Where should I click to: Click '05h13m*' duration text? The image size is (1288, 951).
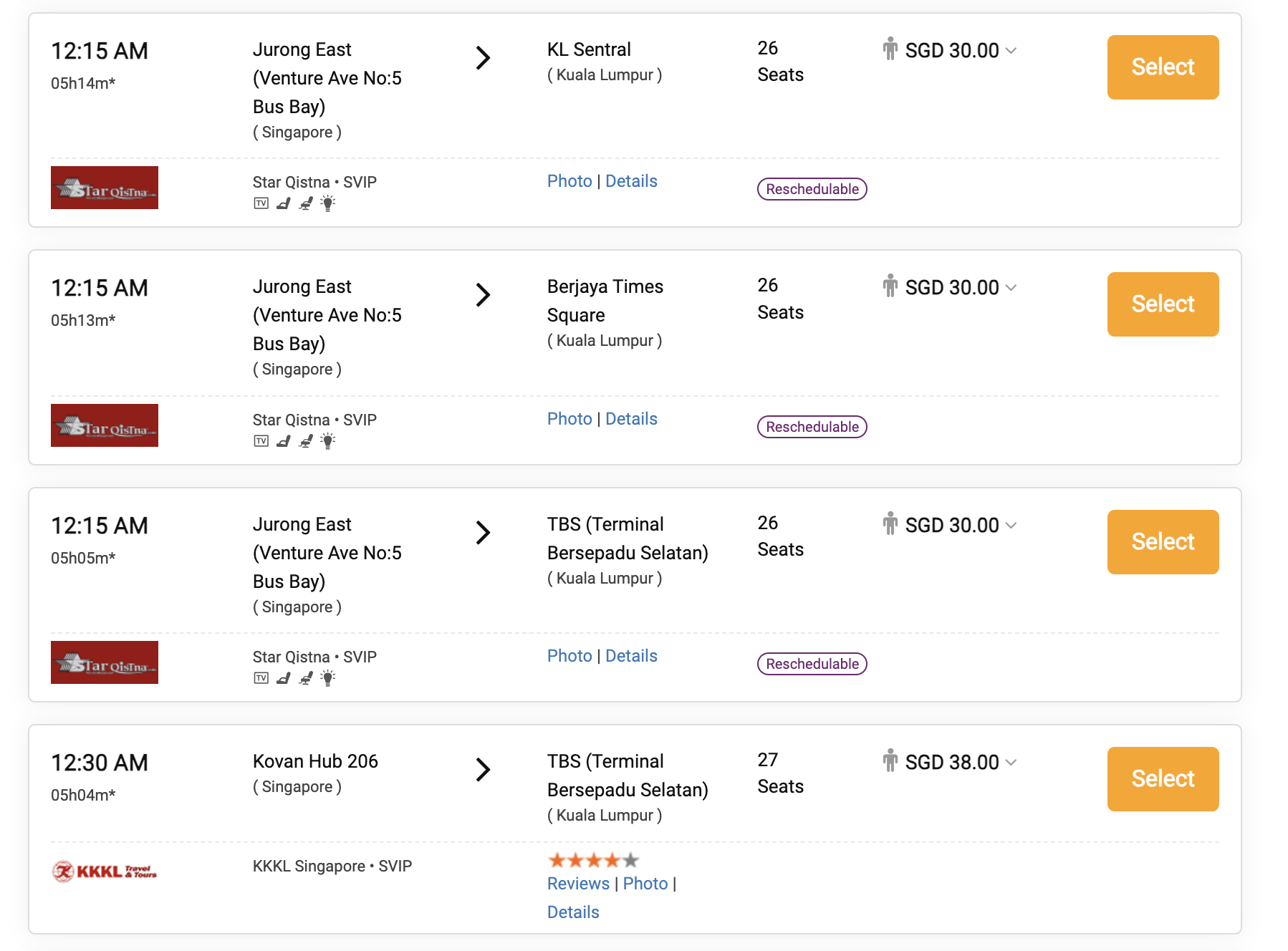pyautogui.click(x=83, y=320)
